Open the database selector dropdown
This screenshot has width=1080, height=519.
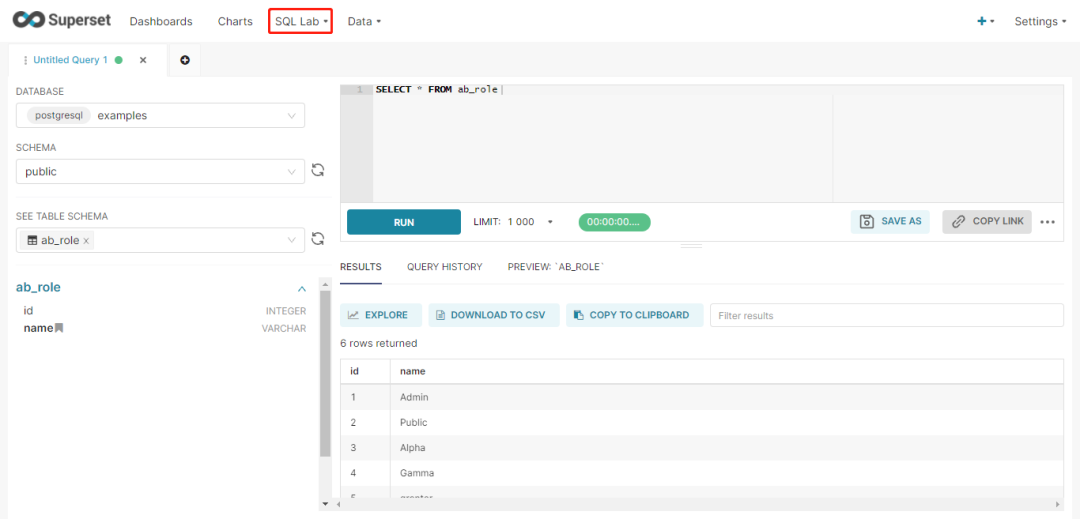pyautogui.click(x=160, y=116)
